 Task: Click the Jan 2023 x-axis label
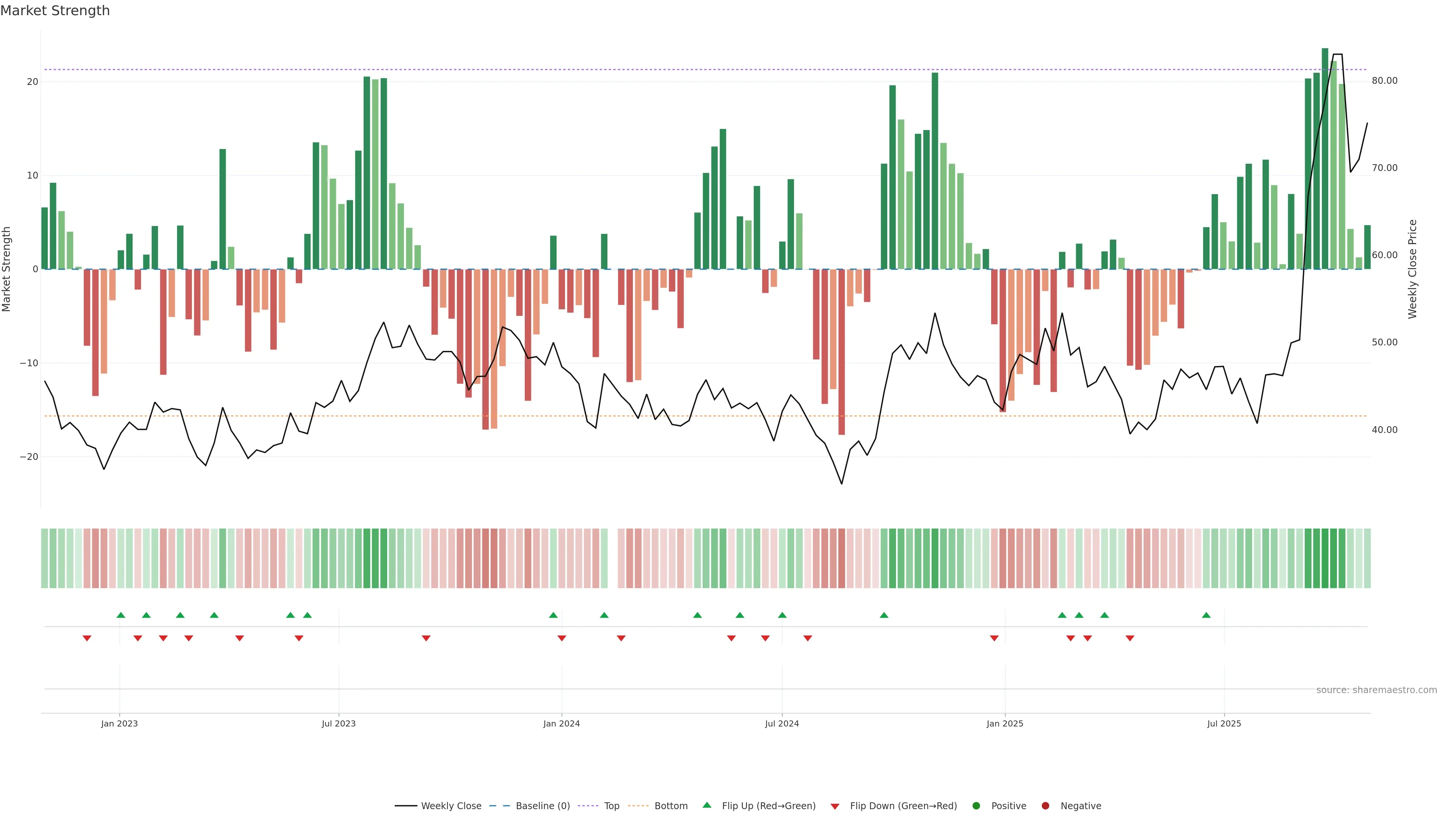pyautogui.click(x=119, y=723)
